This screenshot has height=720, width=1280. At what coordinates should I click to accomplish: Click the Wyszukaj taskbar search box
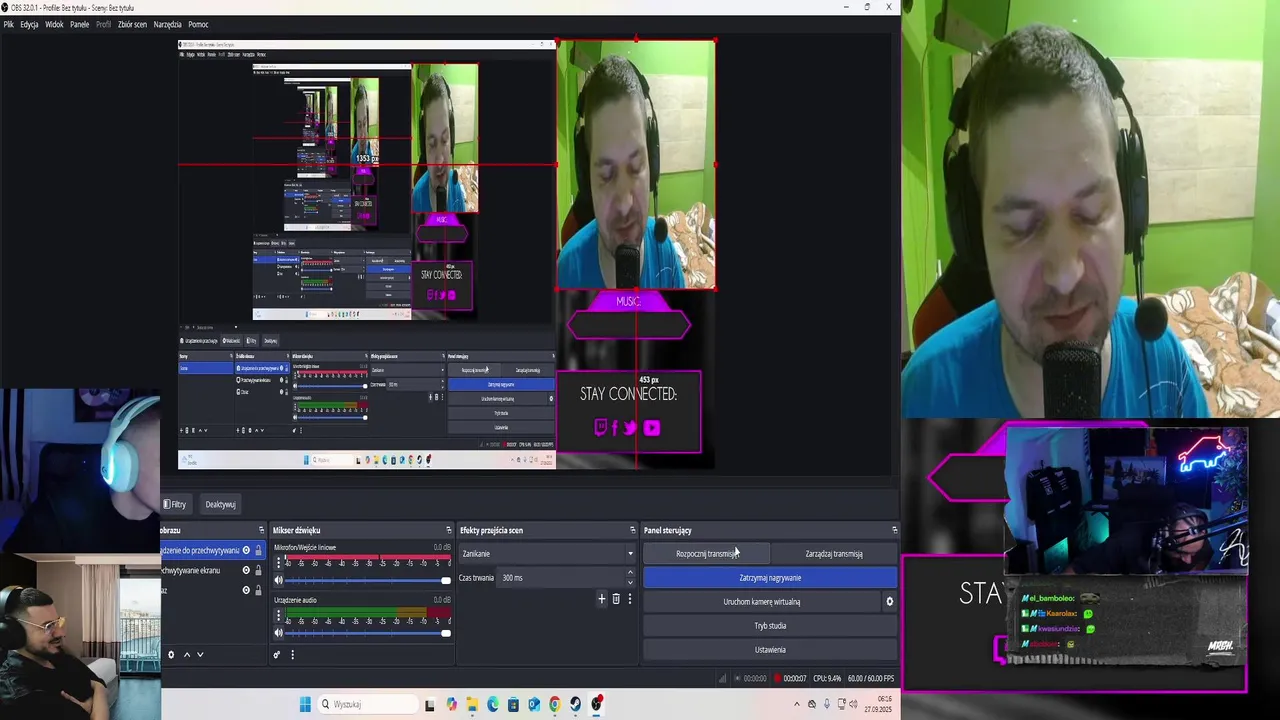(x=367, y=704)
